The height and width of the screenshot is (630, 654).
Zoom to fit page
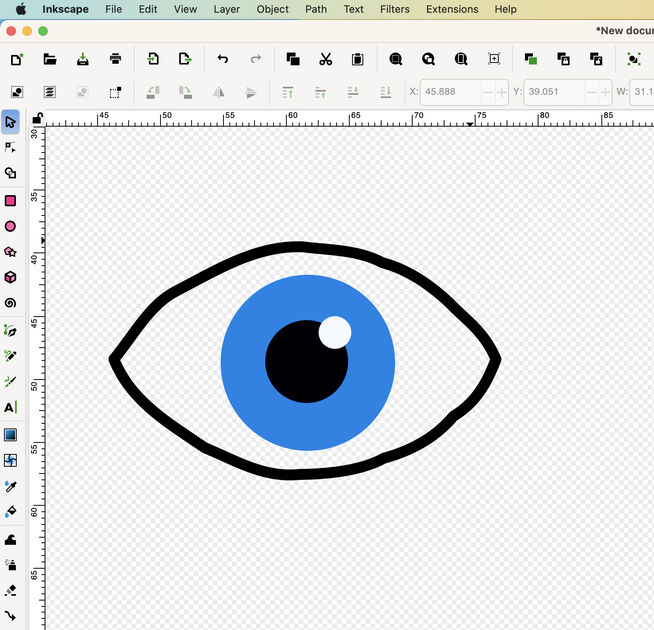[x=461, y=59]
